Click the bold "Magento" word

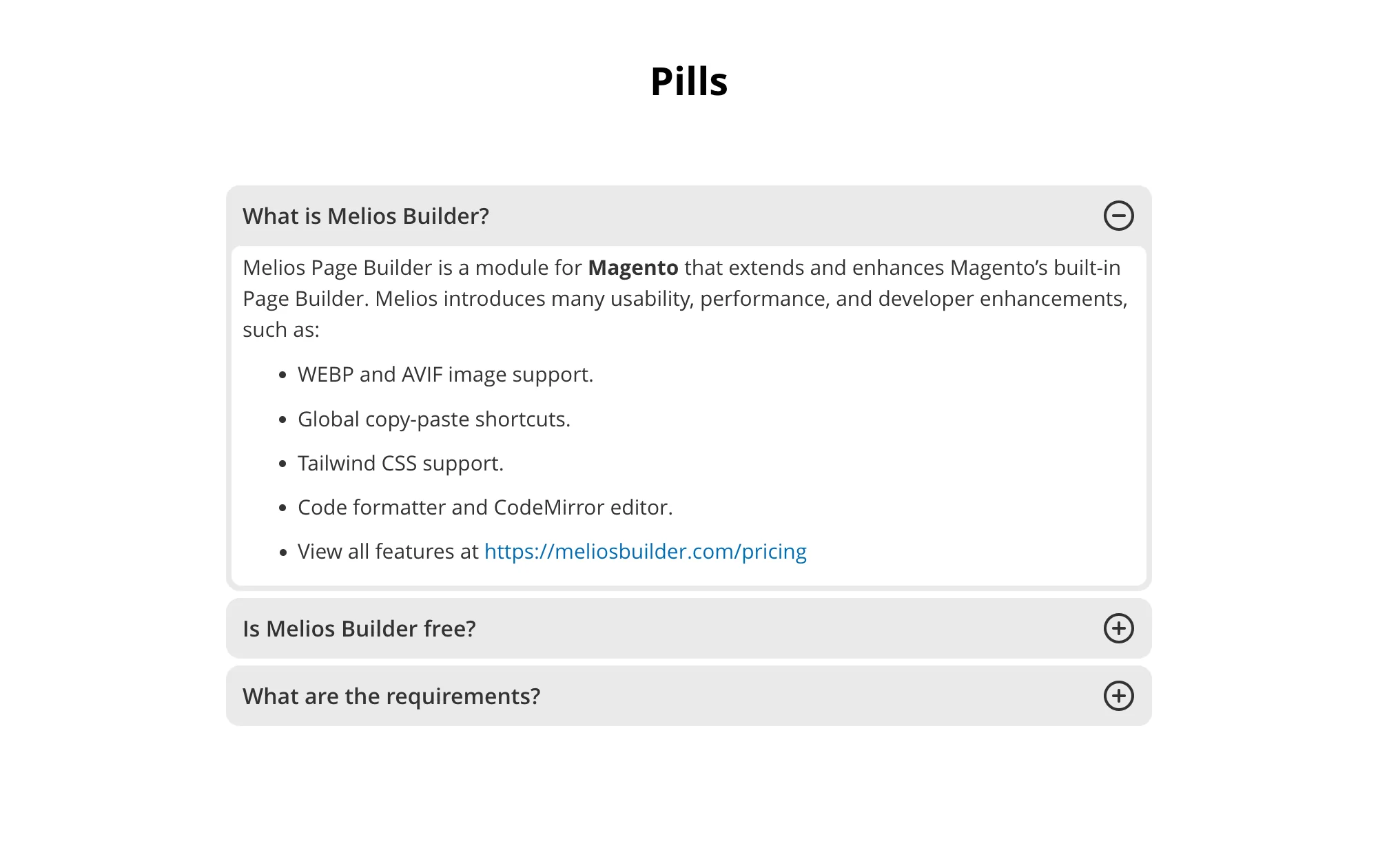pyautogui.click(x=633, y=268)
